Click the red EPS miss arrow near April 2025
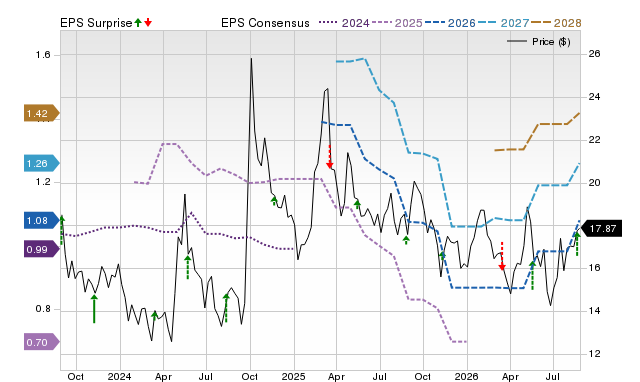The height and width of the screenshot is (382, 640). click(330, 157)
